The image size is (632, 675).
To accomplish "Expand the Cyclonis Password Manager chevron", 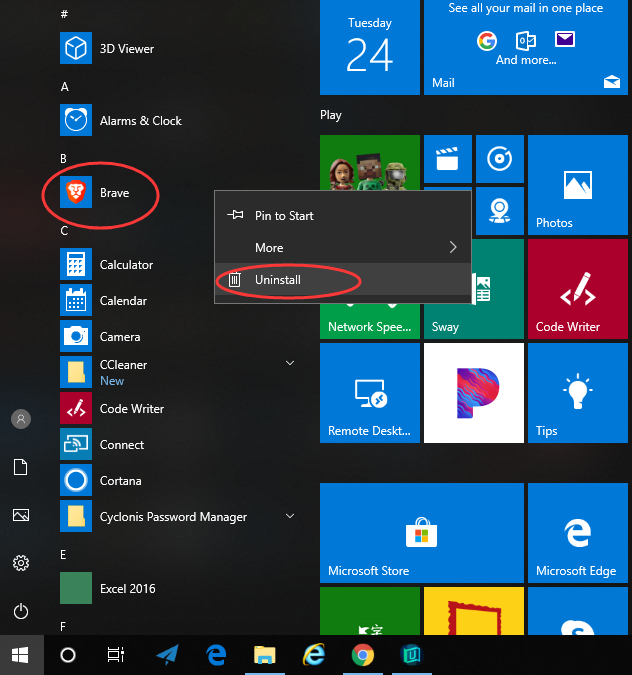I will pyautogui.click(x=290, y=516).
